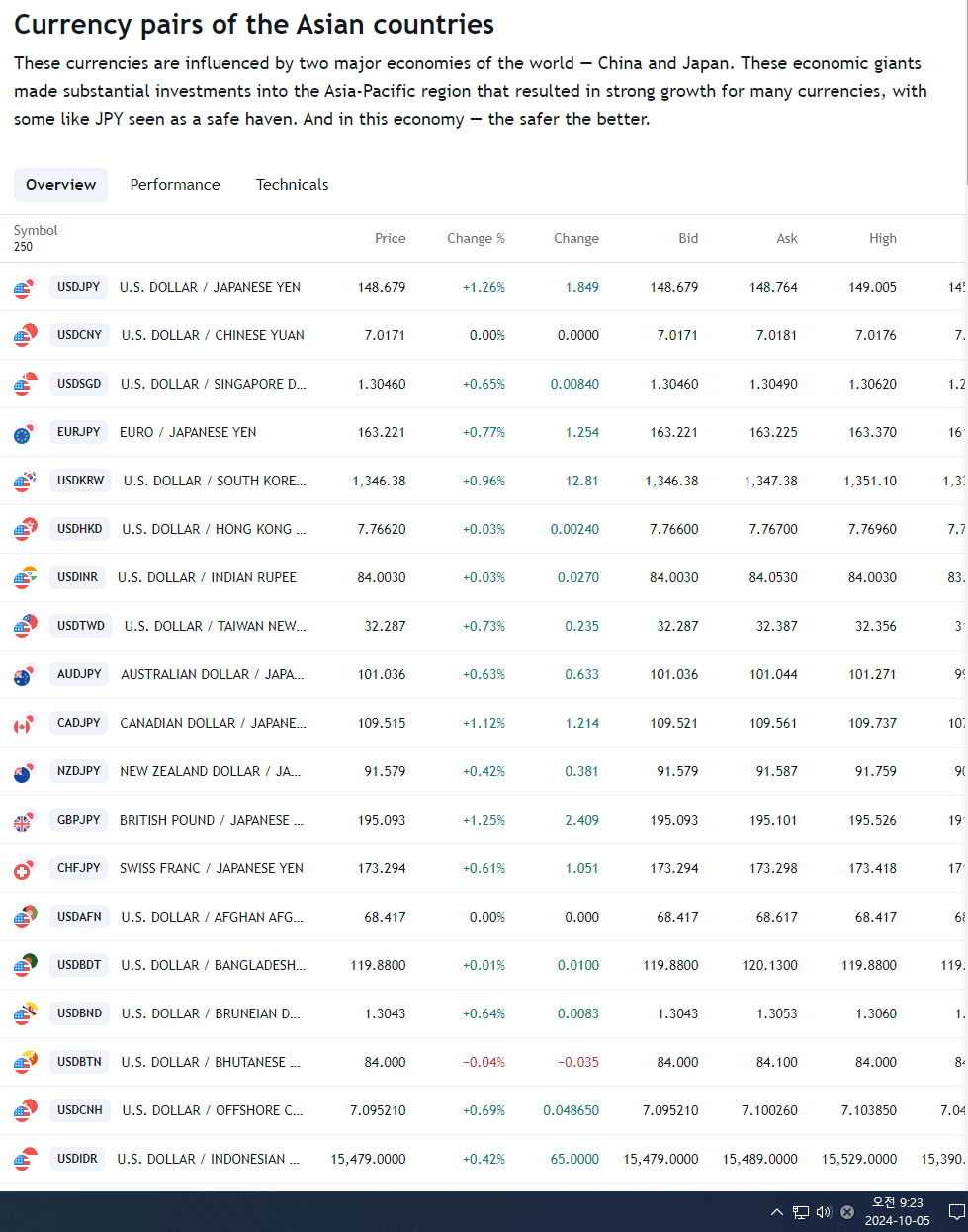Click the CADJPY flag pair icon

click(26, 723)
